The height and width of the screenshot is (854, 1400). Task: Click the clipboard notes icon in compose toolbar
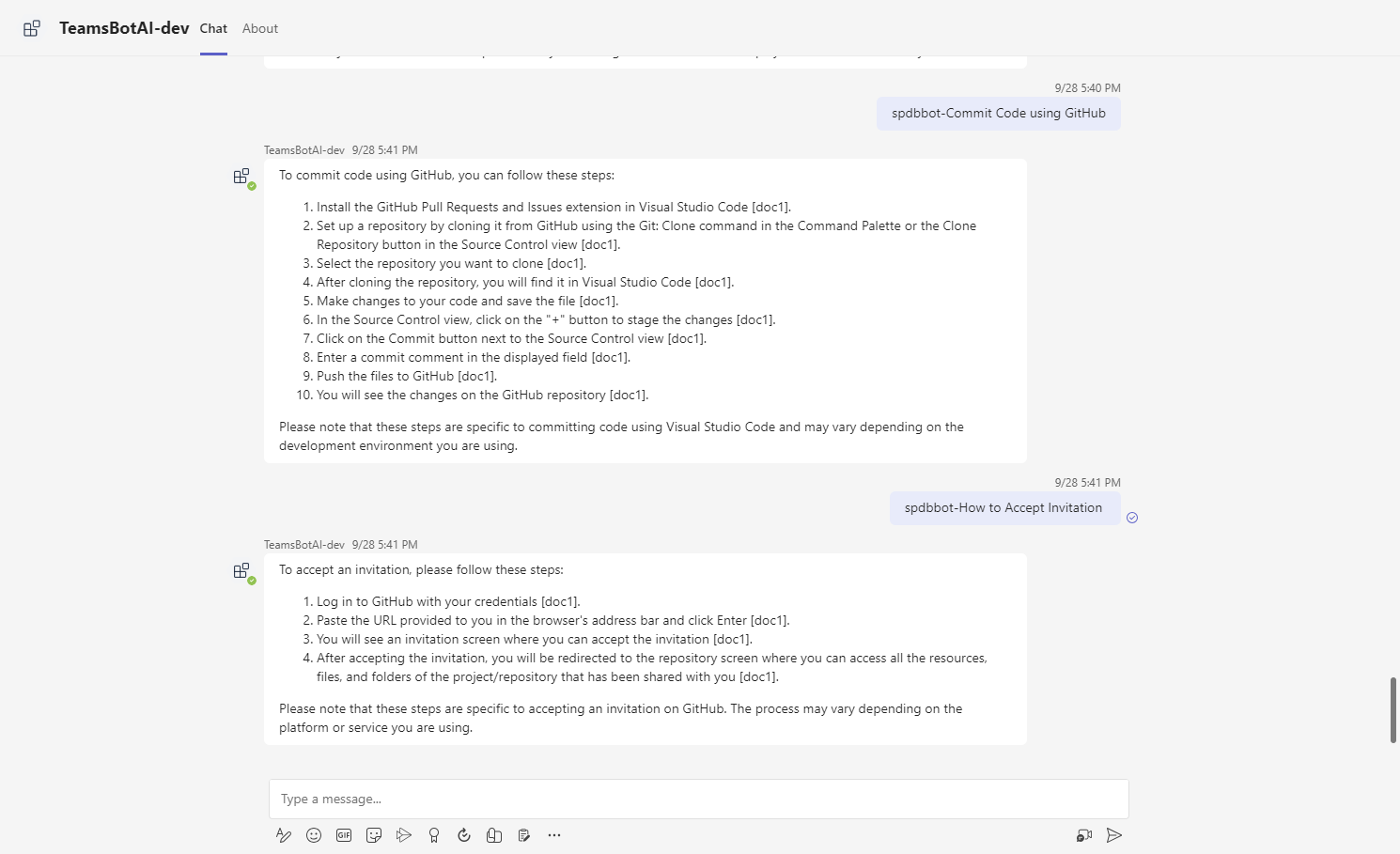pyautogui.click(x=524, y=835)
